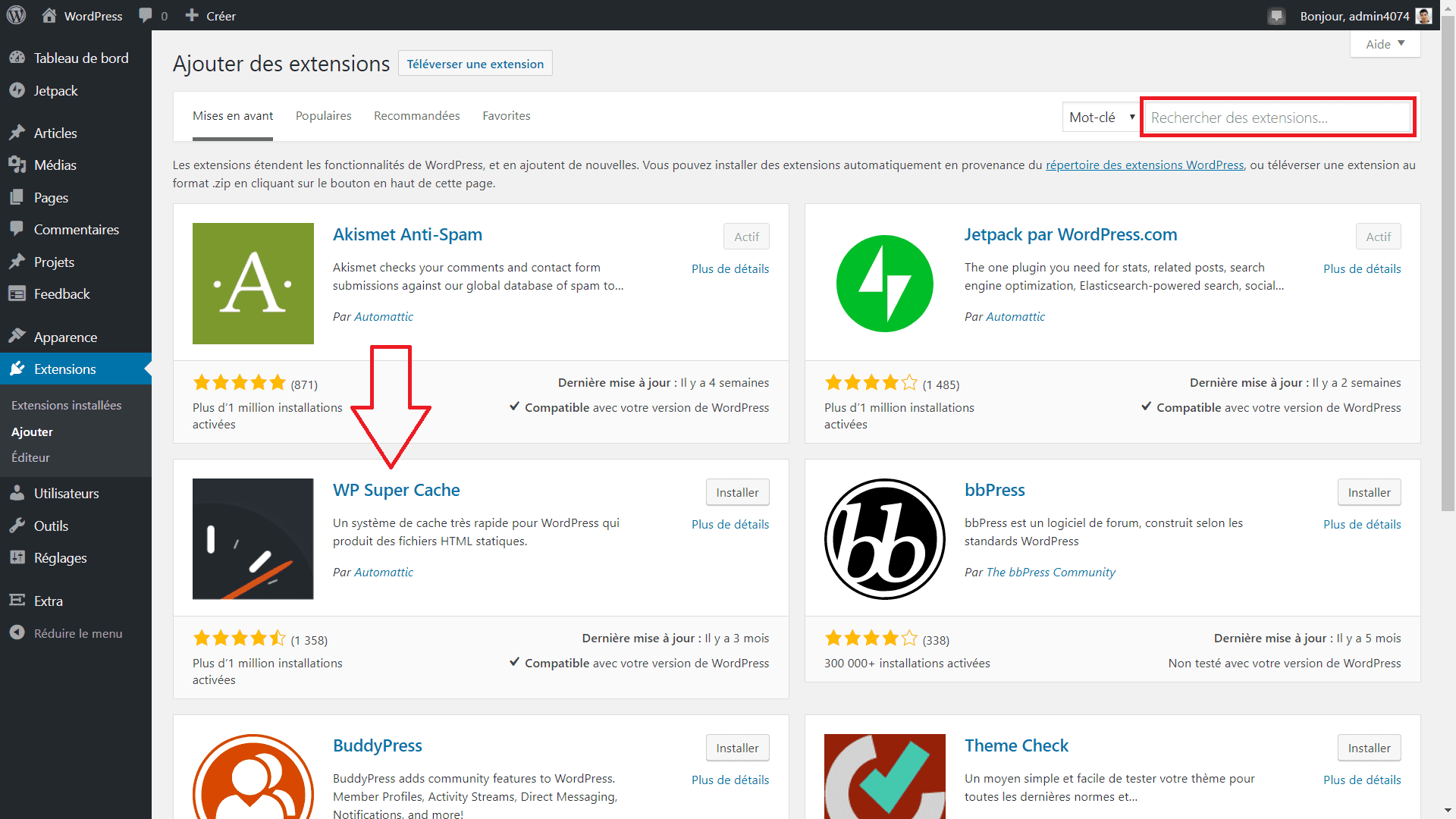The image size is (1456, 819).
Task: Switch to the Recommandées tab
Action: coord(417,116)
